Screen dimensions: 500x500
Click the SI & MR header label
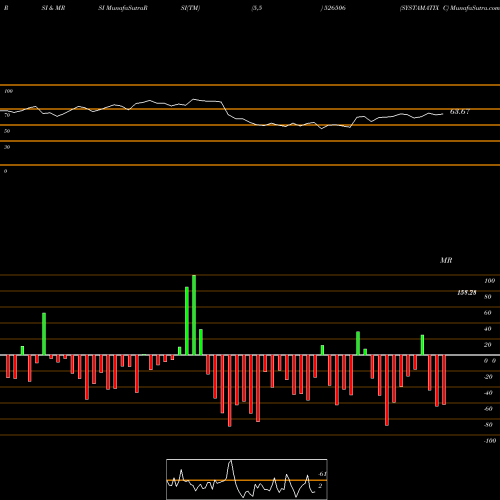point(53,8)
